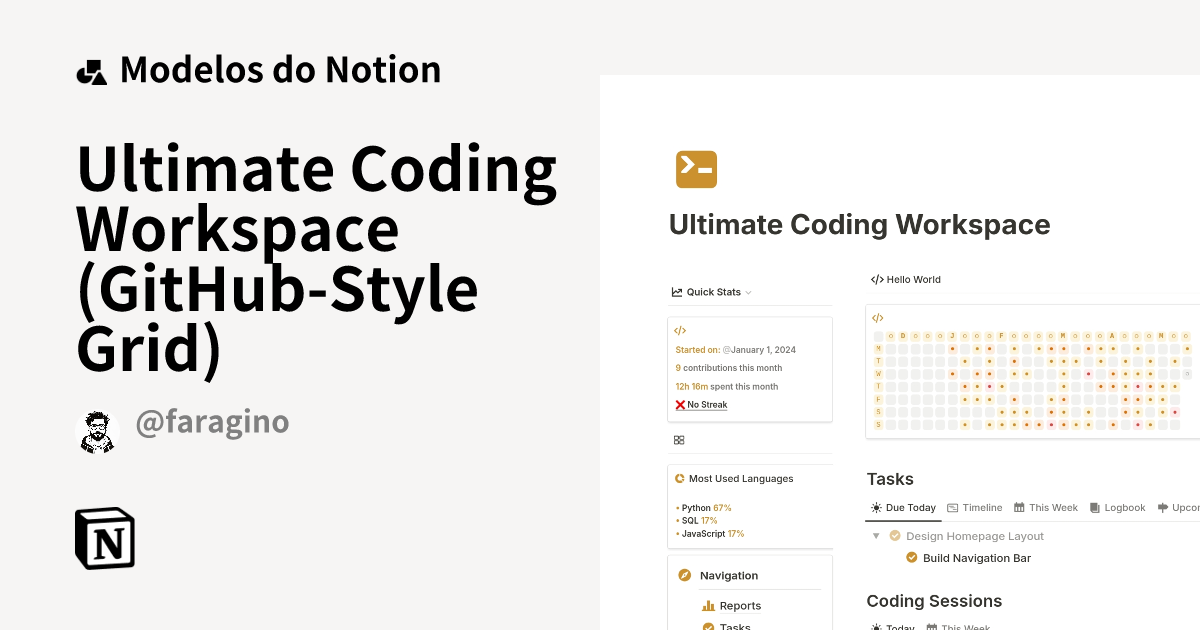
Task: Toggle the checkmark on Design Homepage Layout
Action: [894, 536]
